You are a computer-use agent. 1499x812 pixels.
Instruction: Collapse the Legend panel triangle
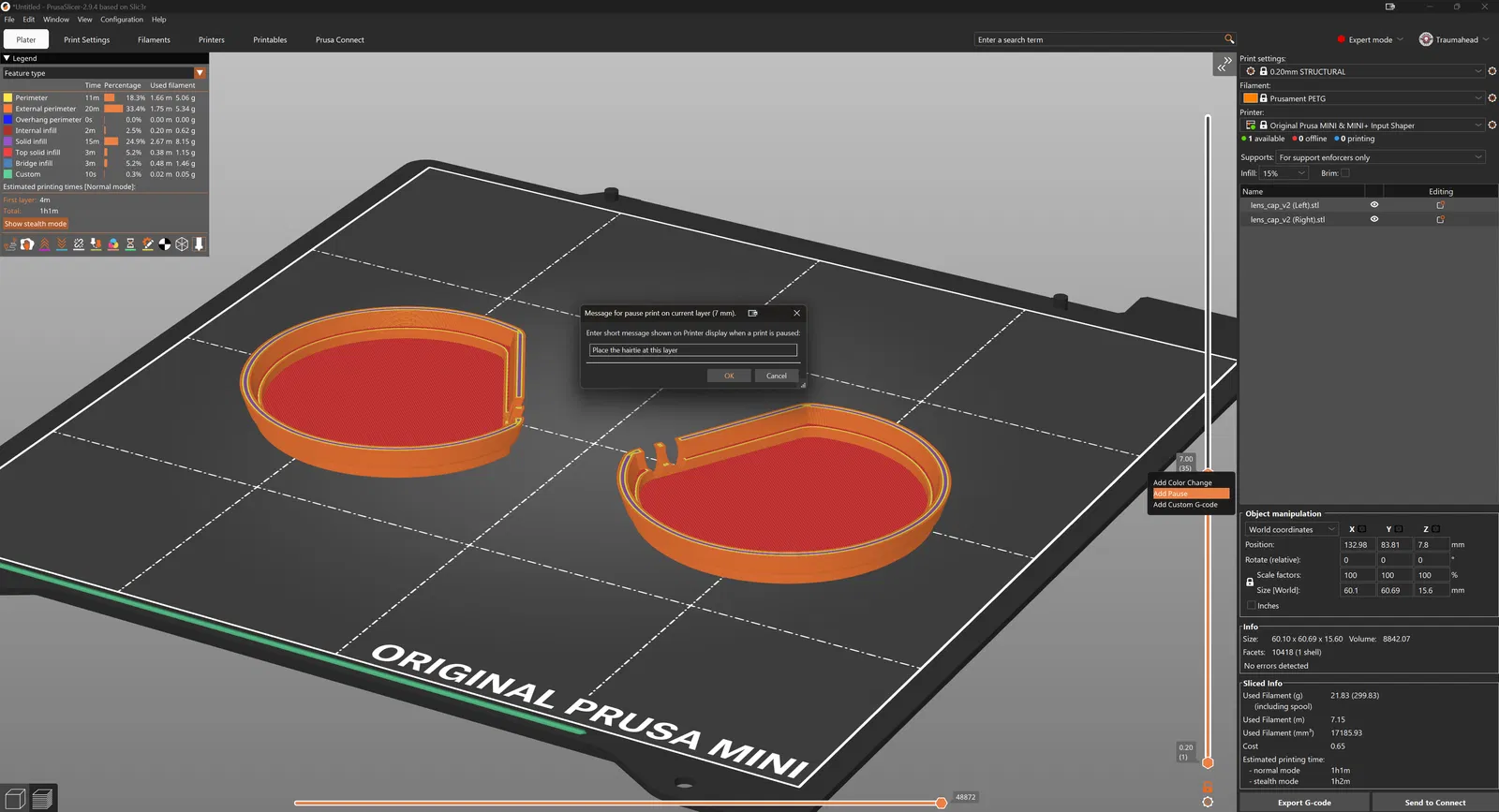click(7, 58)
